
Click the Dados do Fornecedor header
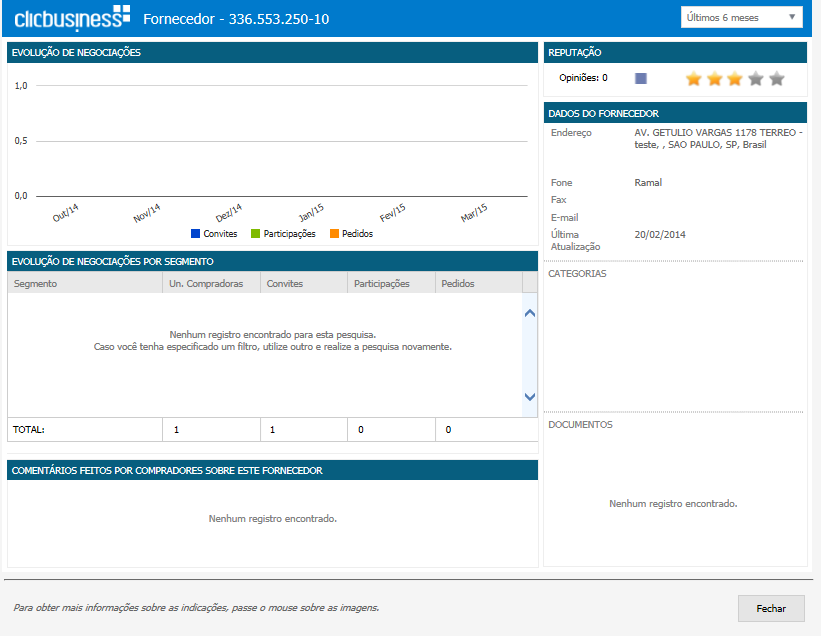click(675, 113)
